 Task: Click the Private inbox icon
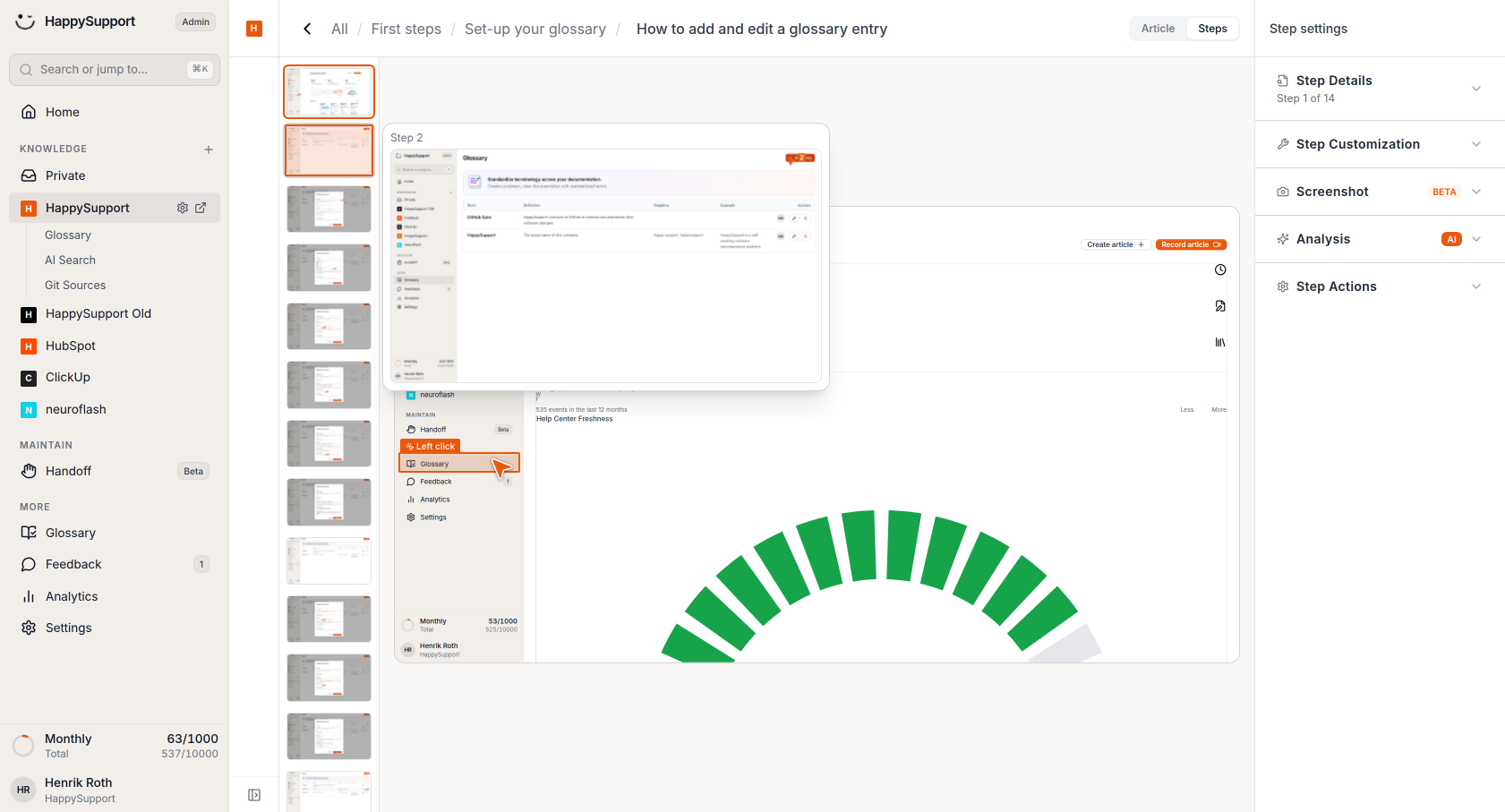pyautogui.click(x=29, y=175)
